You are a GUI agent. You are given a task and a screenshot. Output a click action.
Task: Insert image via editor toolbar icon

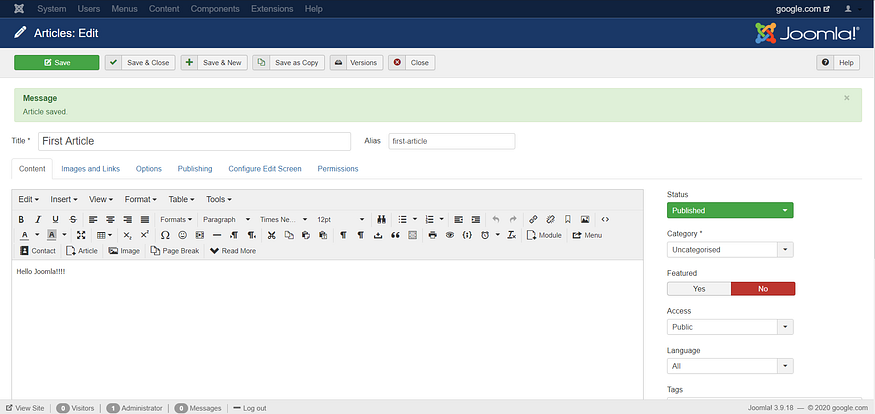[585, 219]
